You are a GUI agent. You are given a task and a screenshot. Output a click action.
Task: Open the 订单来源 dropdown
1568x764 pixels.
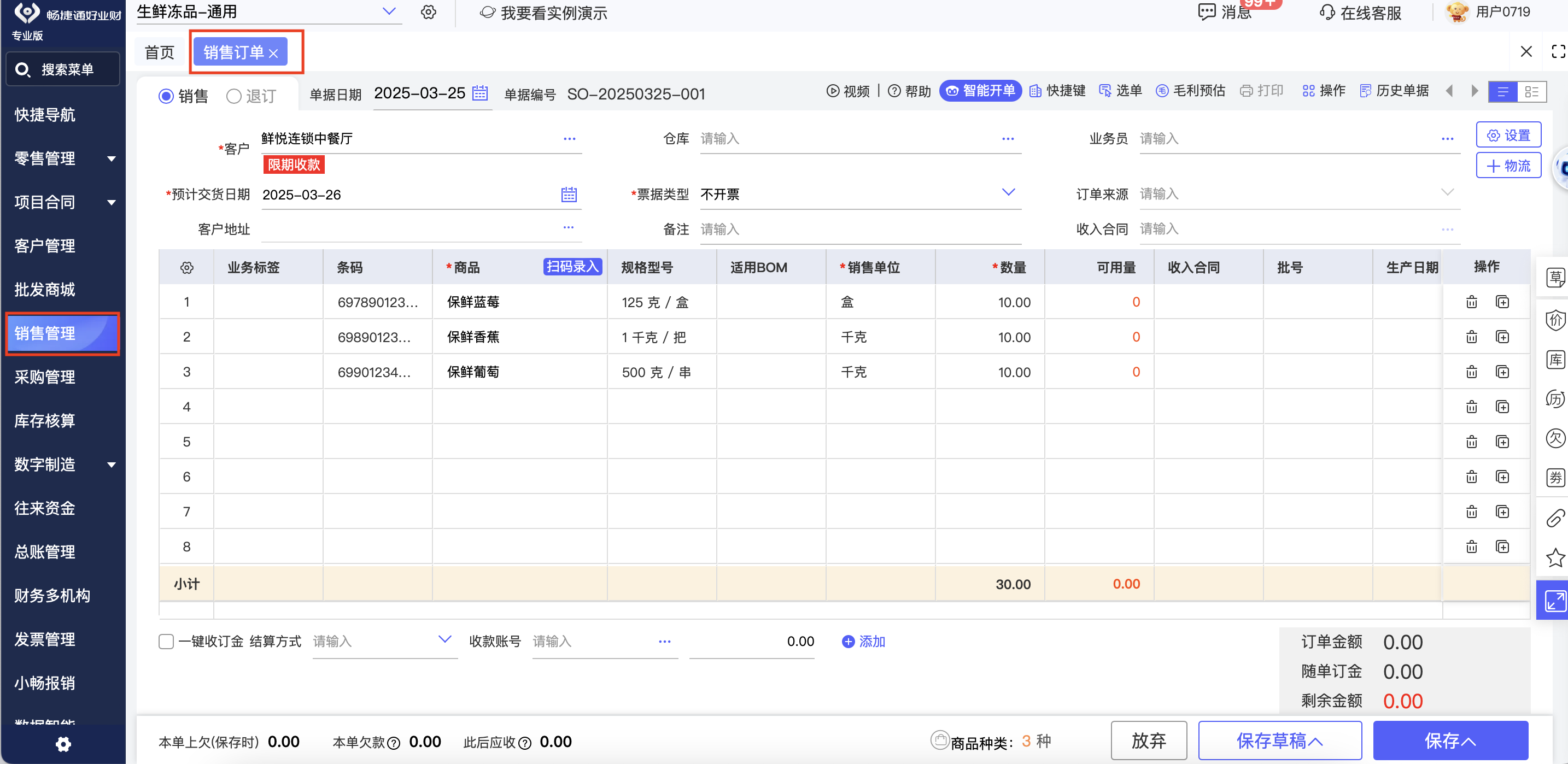[1448, 192]
